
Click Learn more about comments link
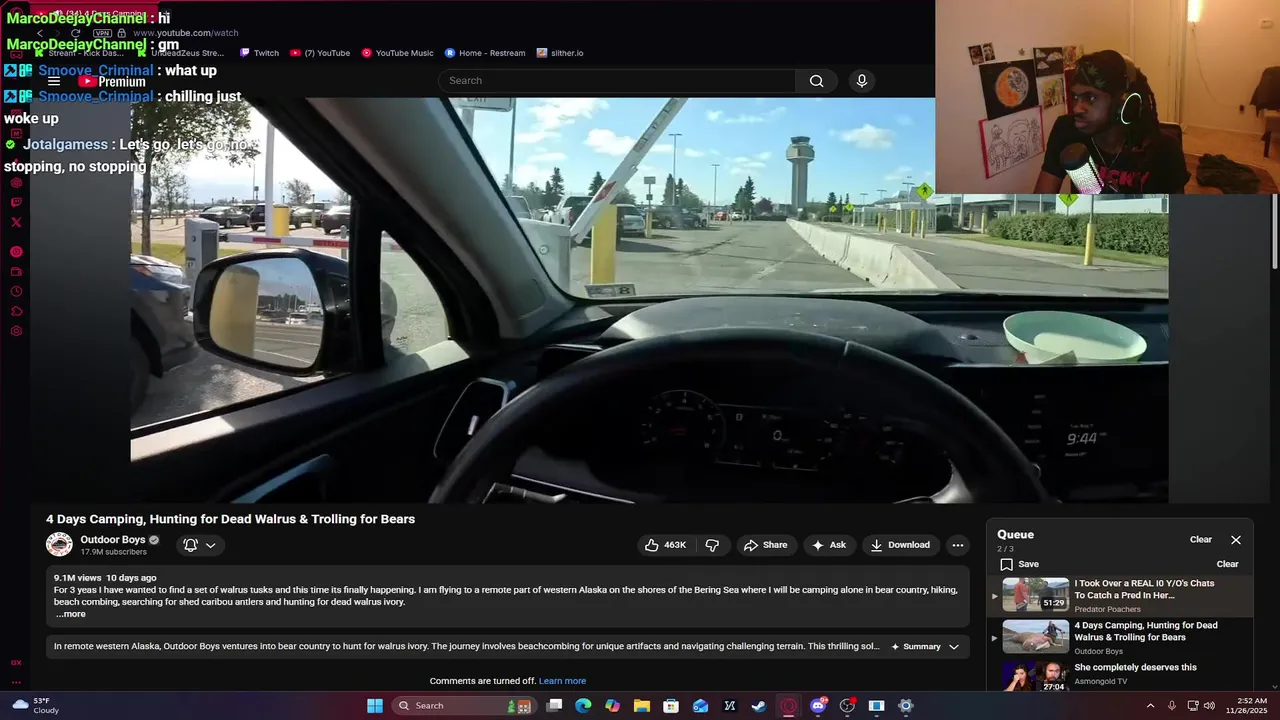point(562,681)
